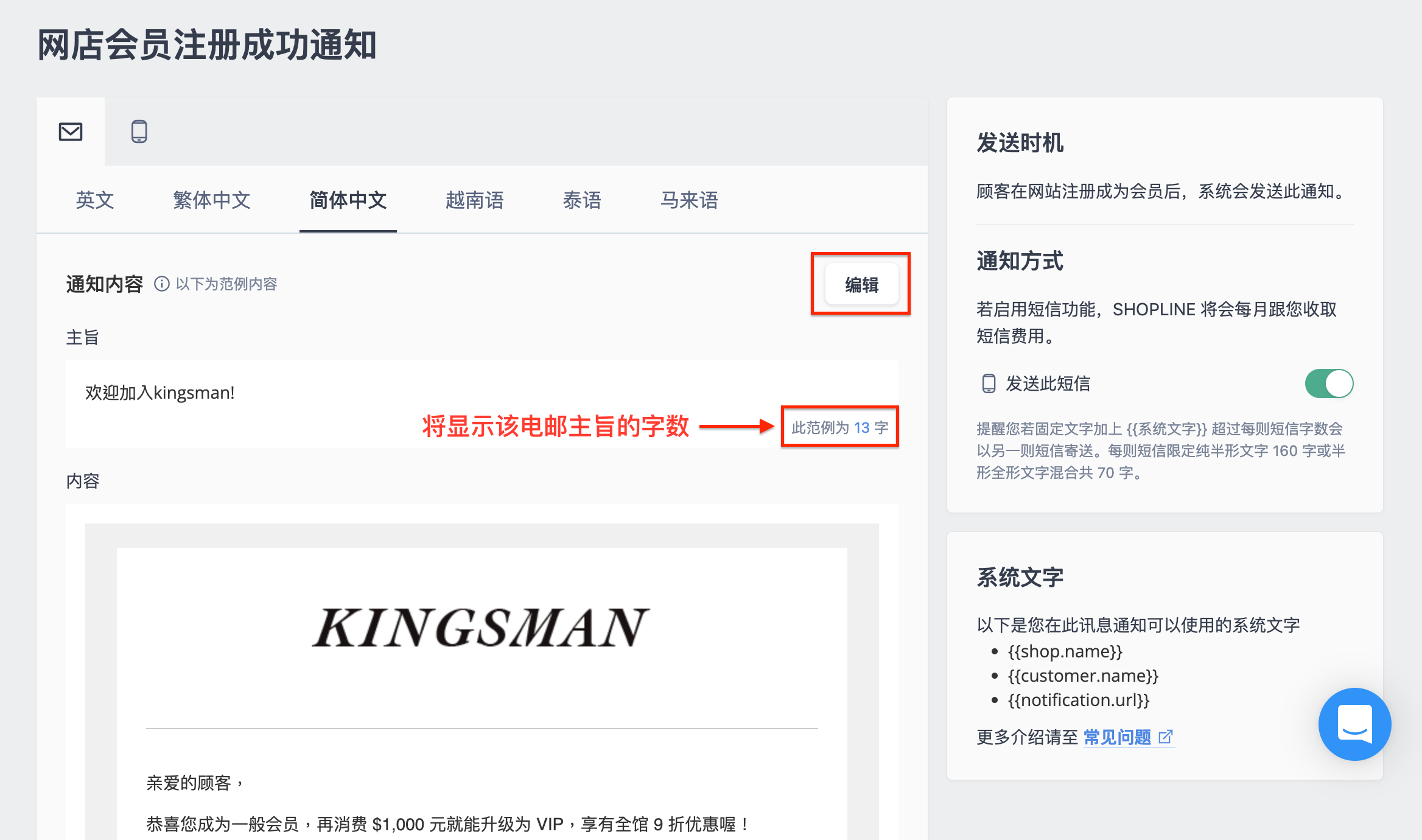Image resolution: width=1422 pixels, height=840 pixels.
Task: Open the 越南语 language tab
Action: point(475,200)
